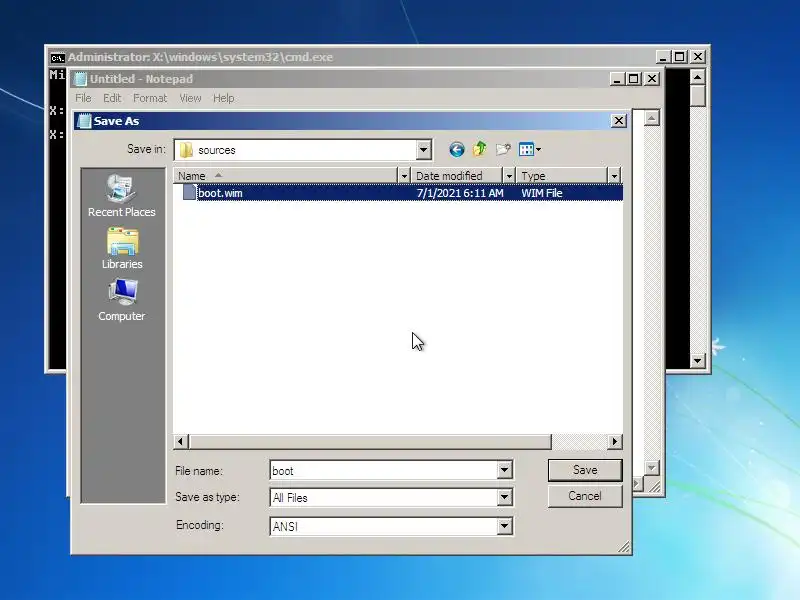The width and height of the screenshot is (800, 600).
Task: Minimize the cmd.exe window
Action: point(663,57)
